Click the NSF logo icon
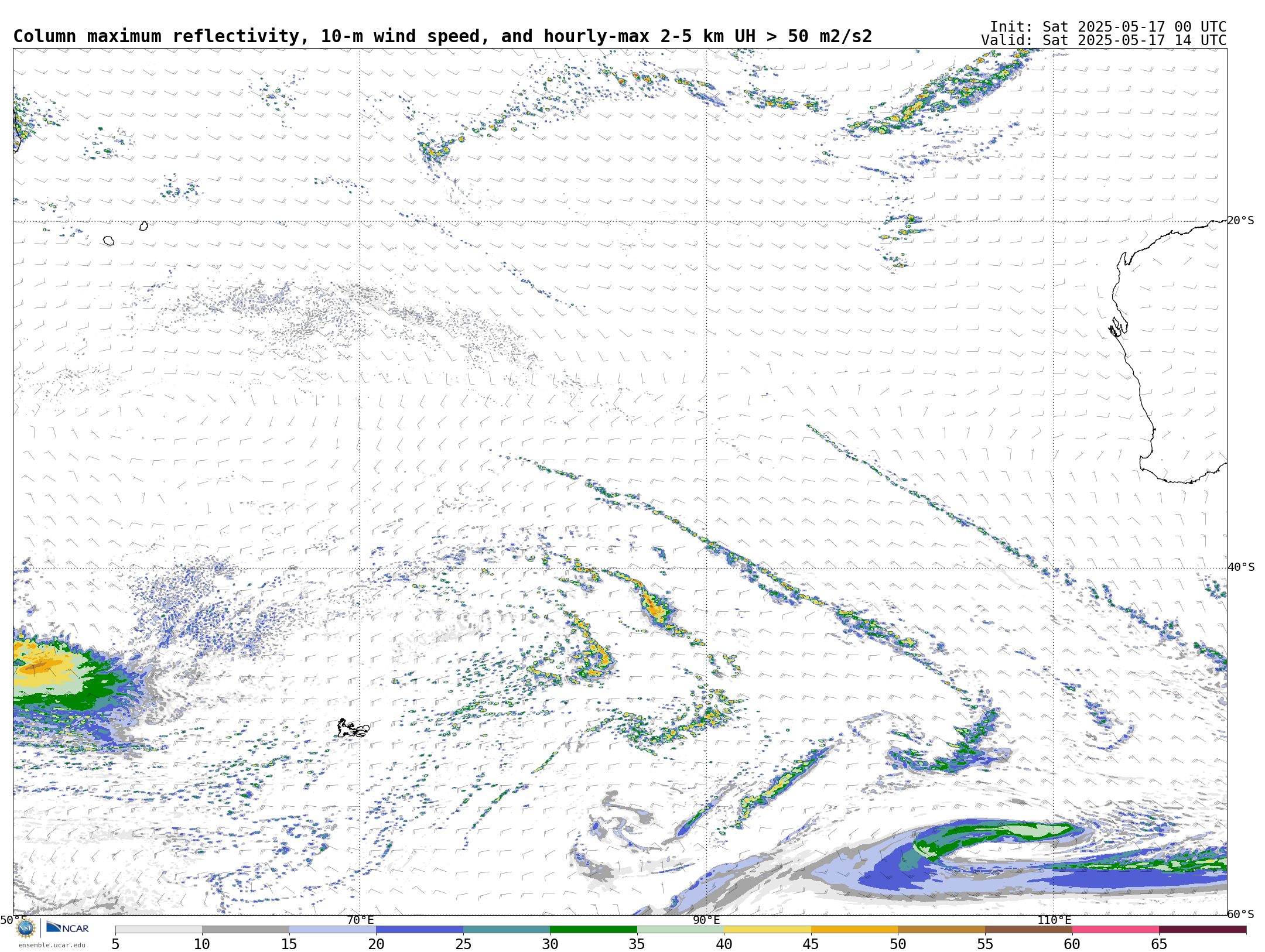 click(26, 928)
